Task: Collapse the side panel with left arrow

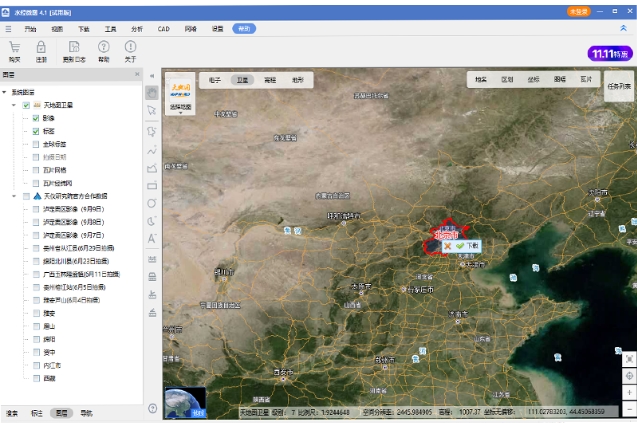Action: (152, 76)
